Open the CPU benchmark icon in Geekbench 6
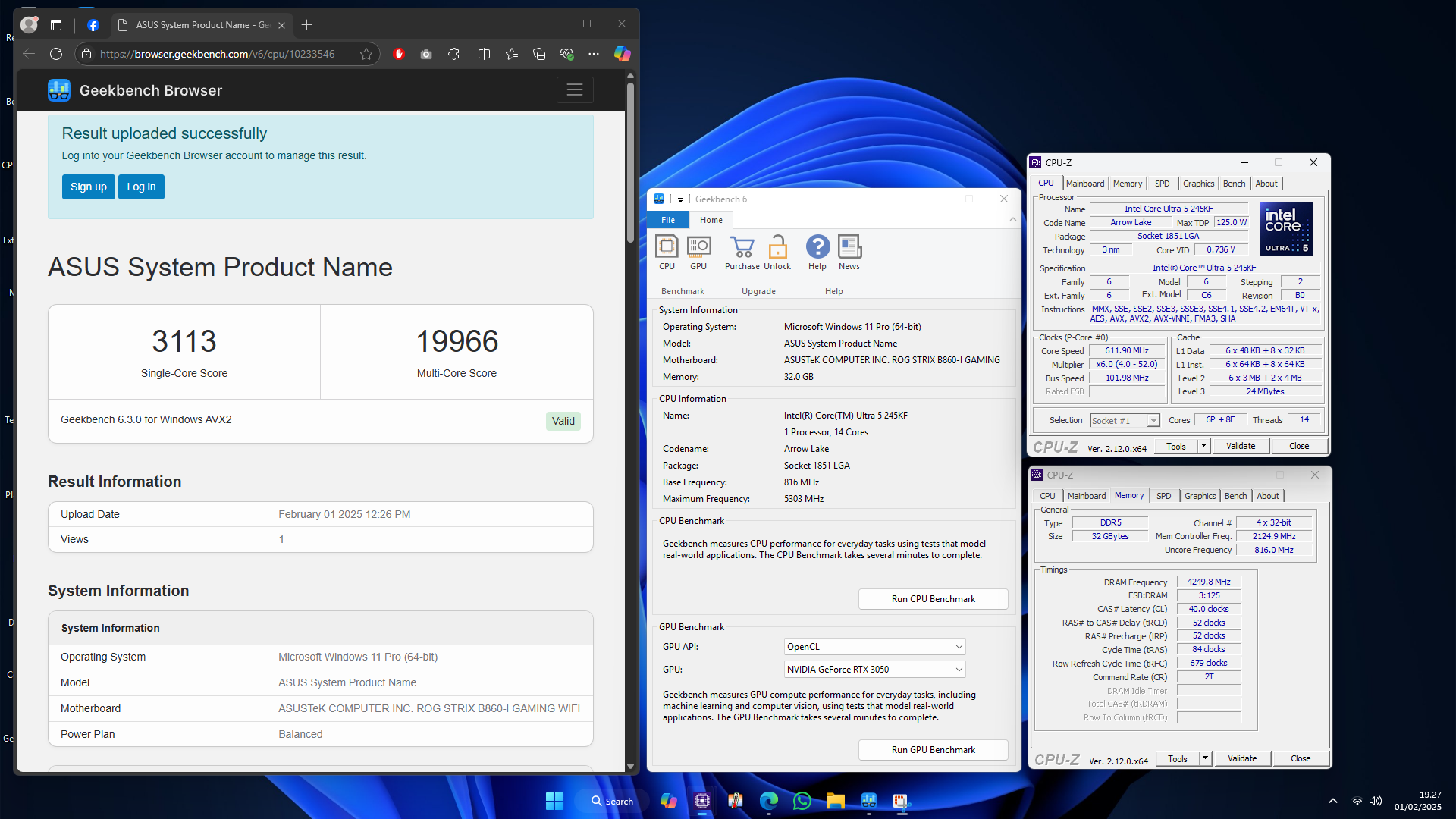 [x=667, y=253]
